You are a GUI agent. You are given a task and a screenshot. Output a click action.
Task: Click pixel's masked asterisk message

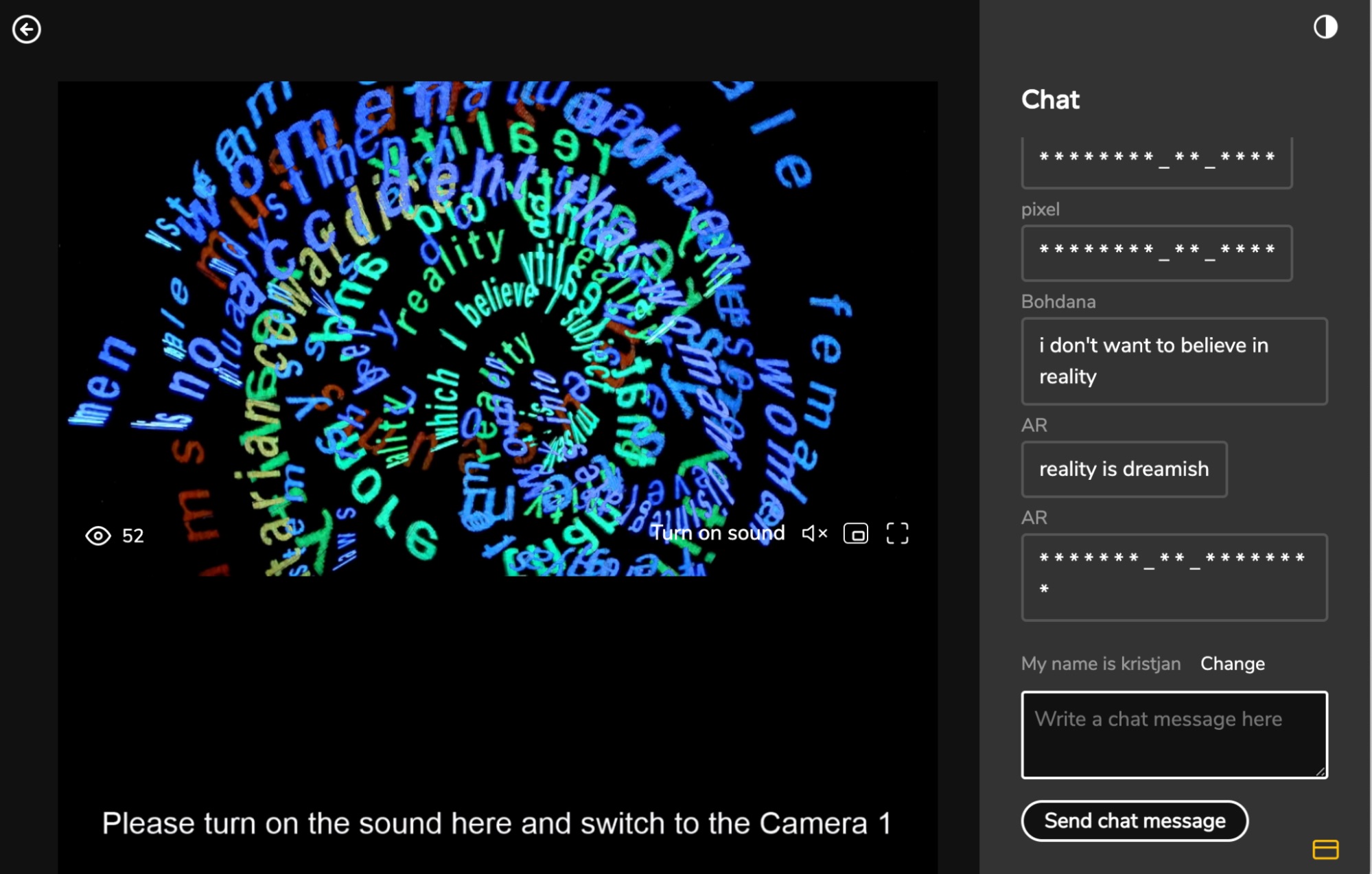1156,253
